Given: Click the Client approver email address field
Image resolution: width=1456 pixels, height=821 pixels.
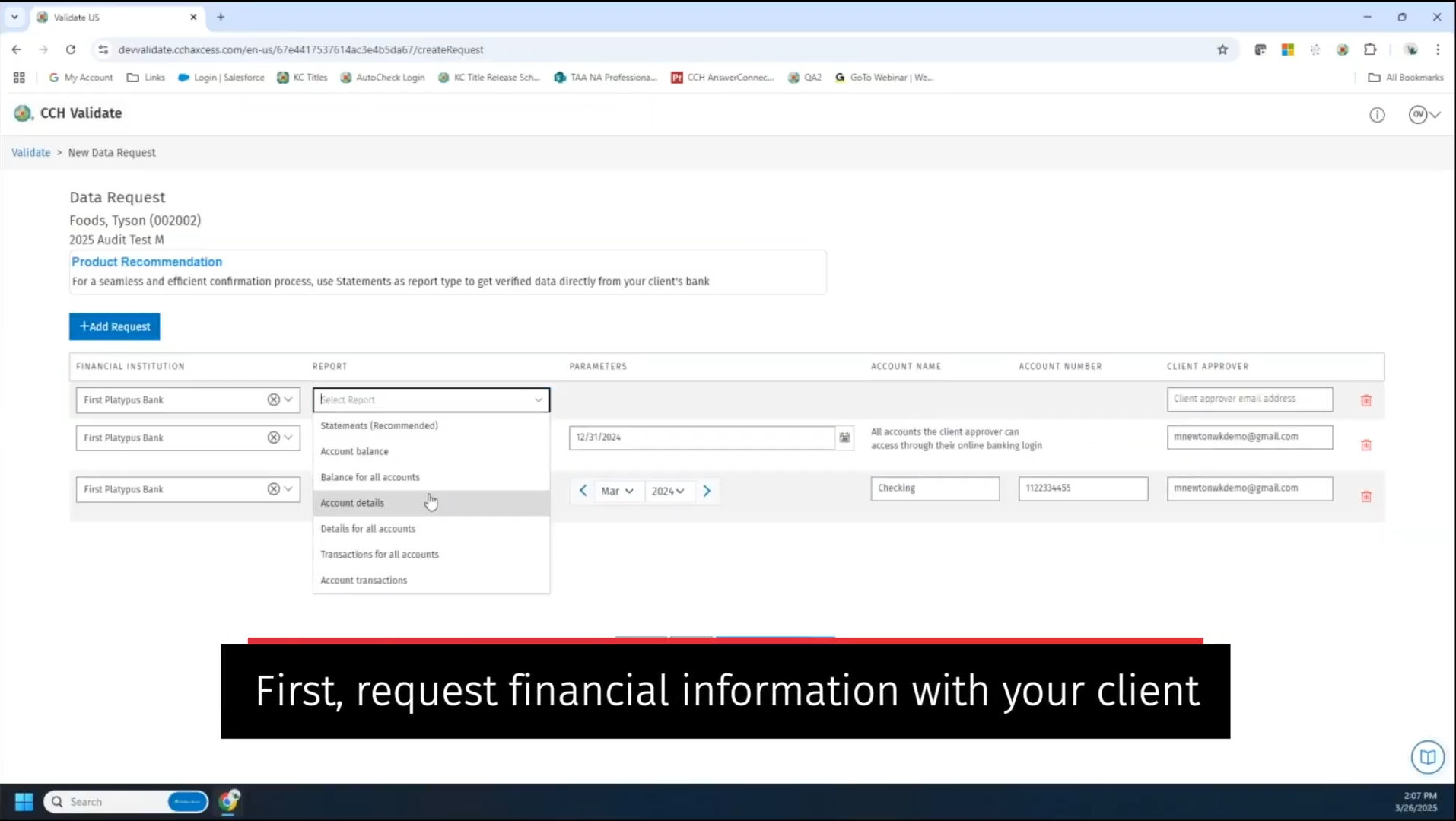Looking at the screenshot, I should [1249, 399].
